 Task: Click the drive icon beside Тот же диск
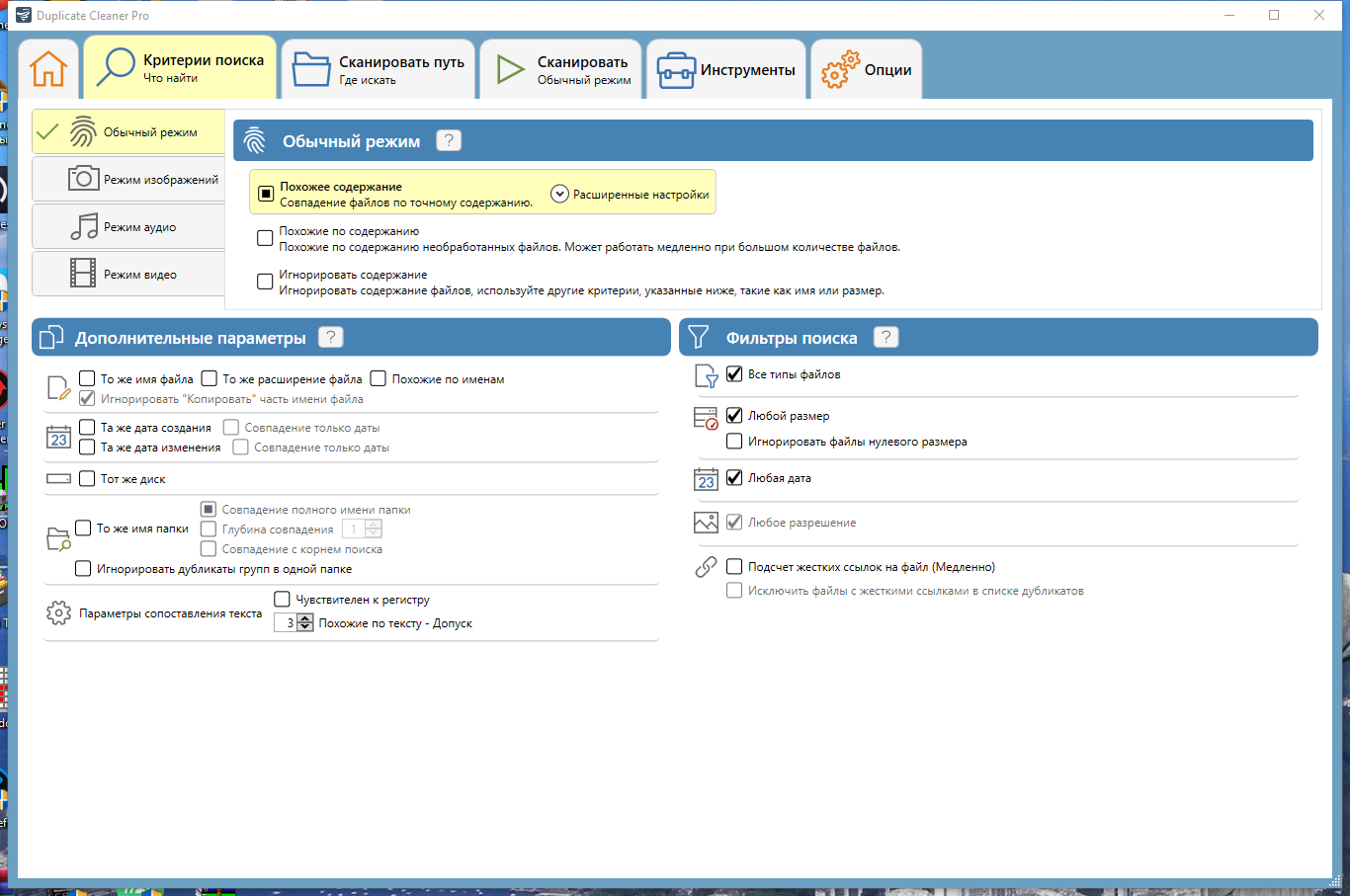click(58, 479)
